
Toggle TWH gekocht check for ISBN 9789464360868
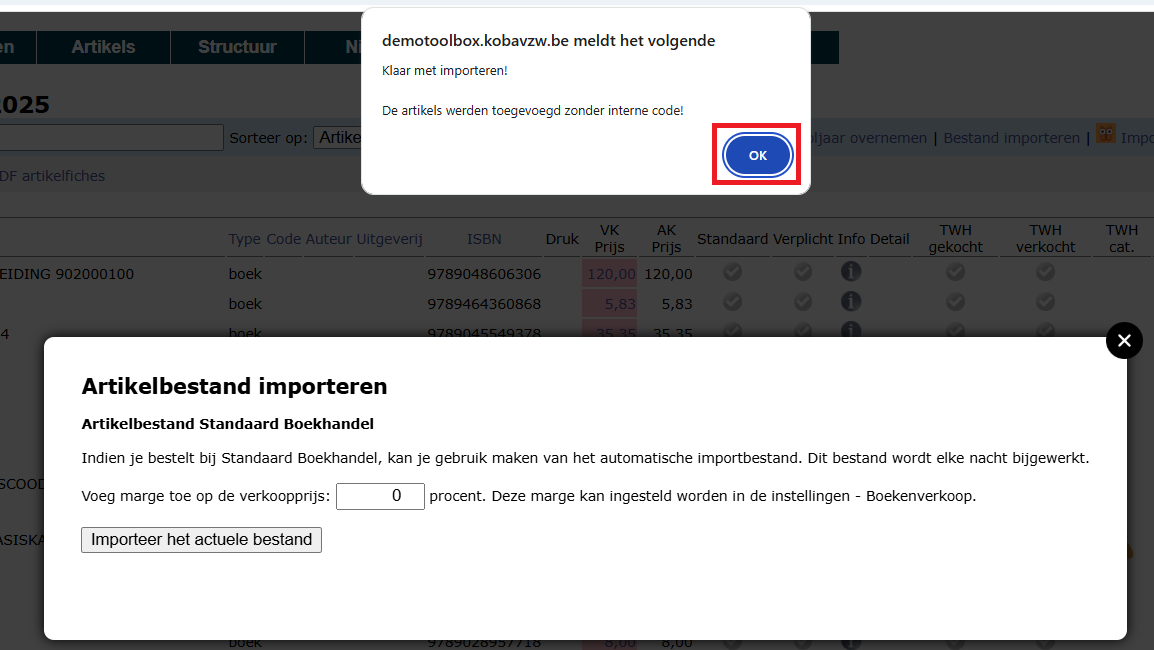955,302
